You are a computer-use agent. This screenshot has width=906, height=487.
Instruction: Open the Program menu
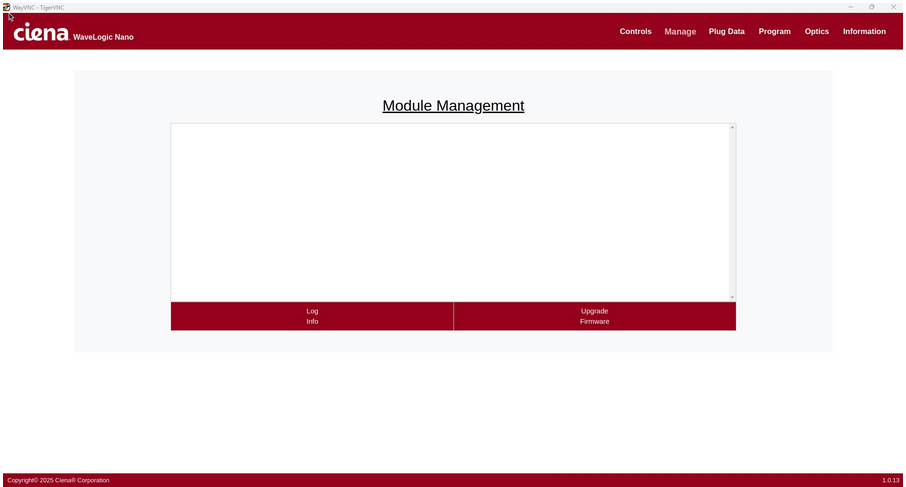[x=774, y=31]
